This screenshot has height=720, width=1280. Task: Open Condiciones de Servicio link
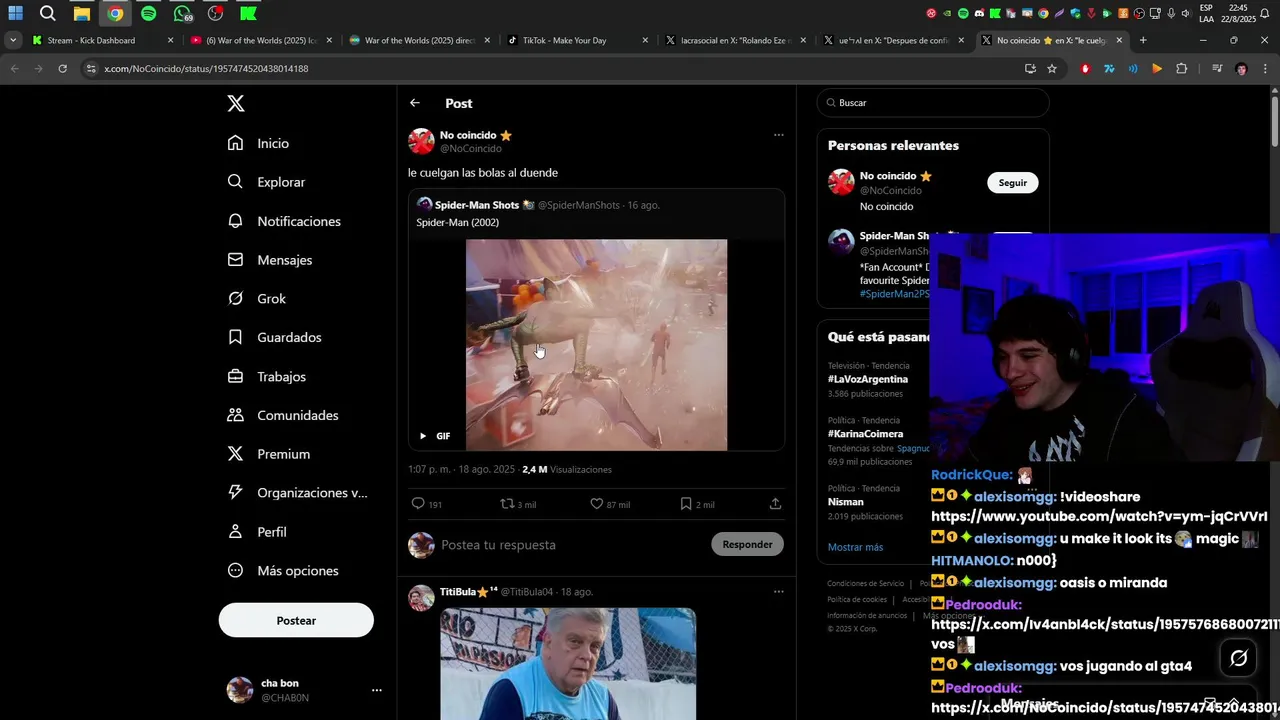coord(865,583)
